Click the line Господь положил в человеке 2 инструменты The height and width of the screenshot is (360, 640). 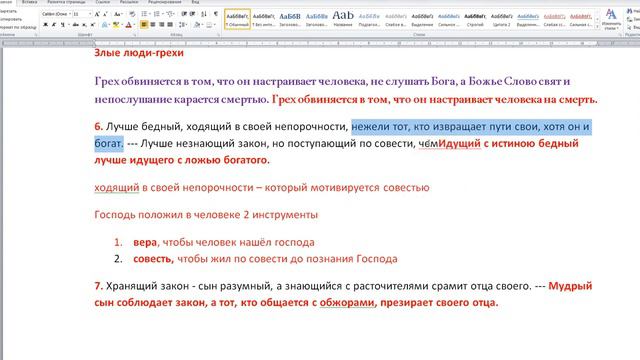coord(206,215)
